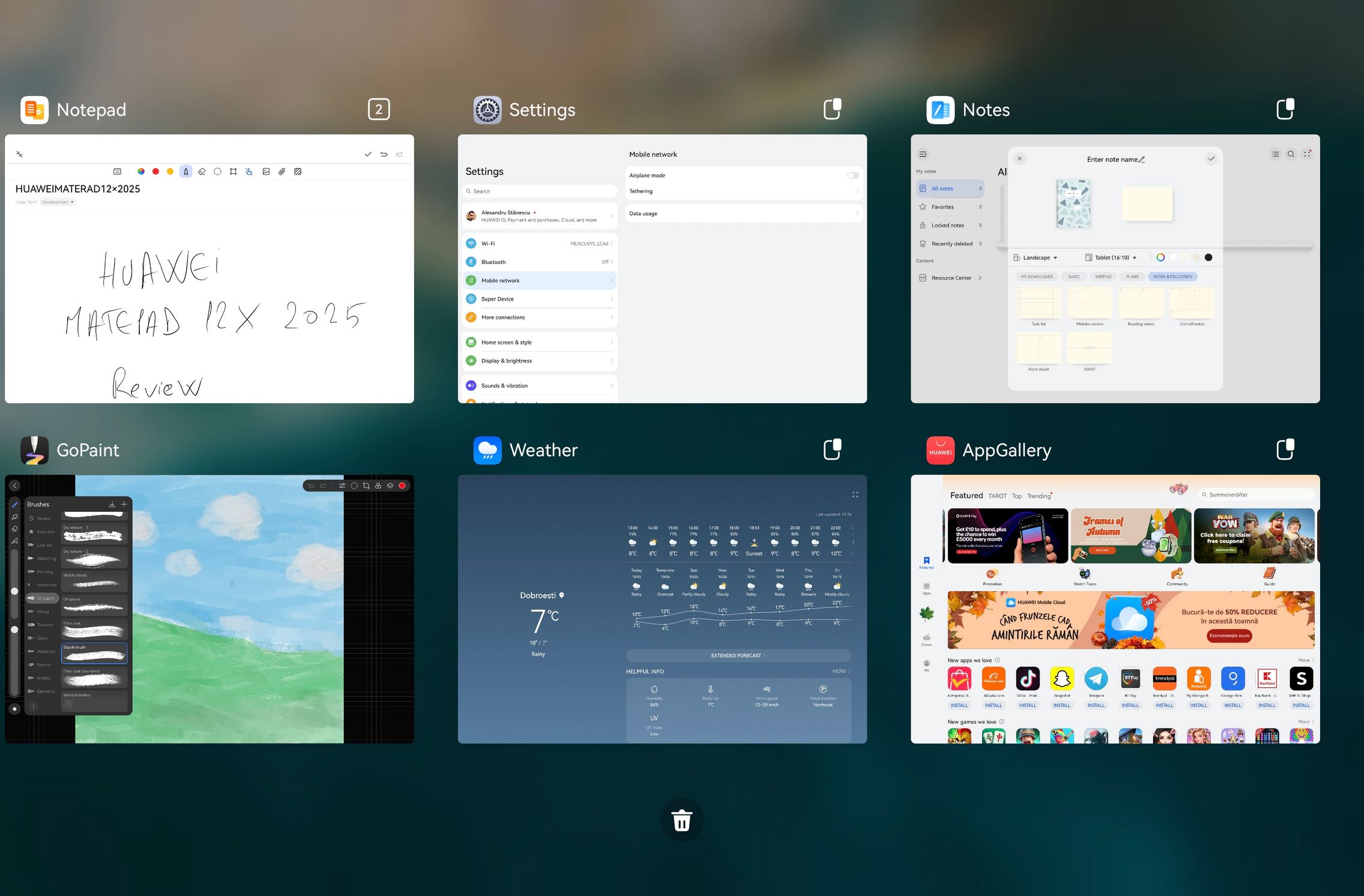Image resolution: width=1364 pixels, height=896 pixels.
Task: Toggle the Airplane mode switch
Action: [852, 175]
